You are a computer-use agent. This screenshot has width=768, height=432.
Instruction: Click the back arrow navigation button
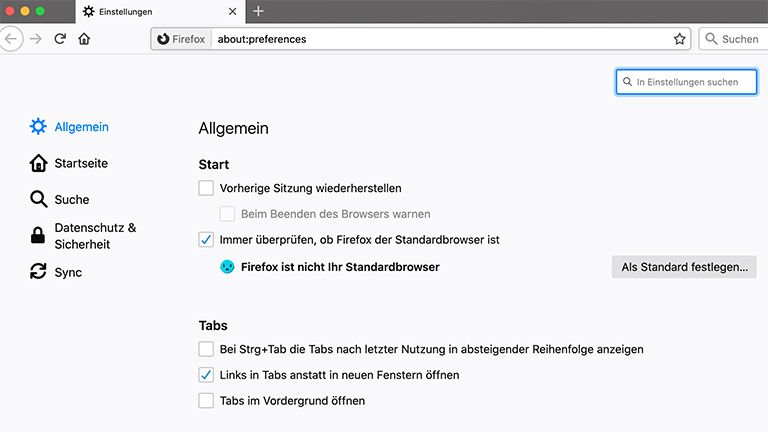click(x=11, y=39)
